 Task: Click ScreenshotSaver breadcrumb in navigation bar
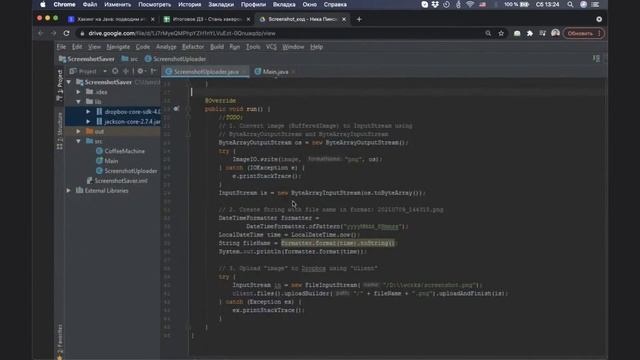coord(87,59)
